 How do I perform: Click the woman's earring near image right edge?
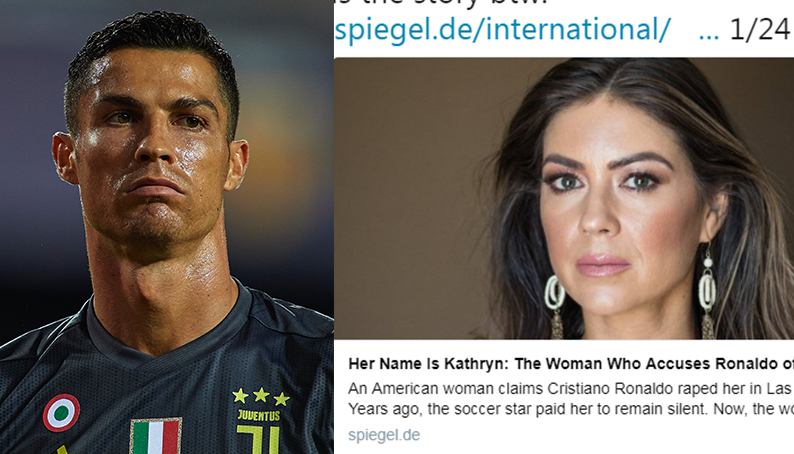click(707, 292)
